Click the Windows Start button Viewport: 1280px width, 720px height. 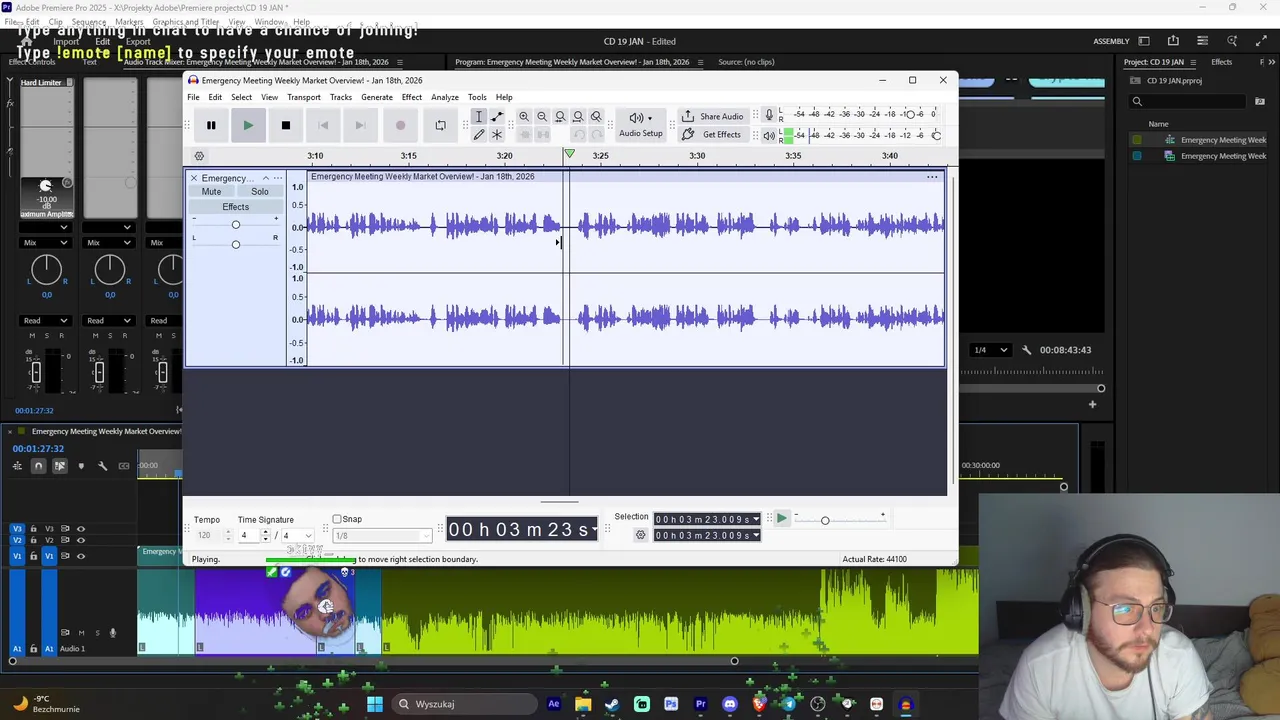[374, 704]
